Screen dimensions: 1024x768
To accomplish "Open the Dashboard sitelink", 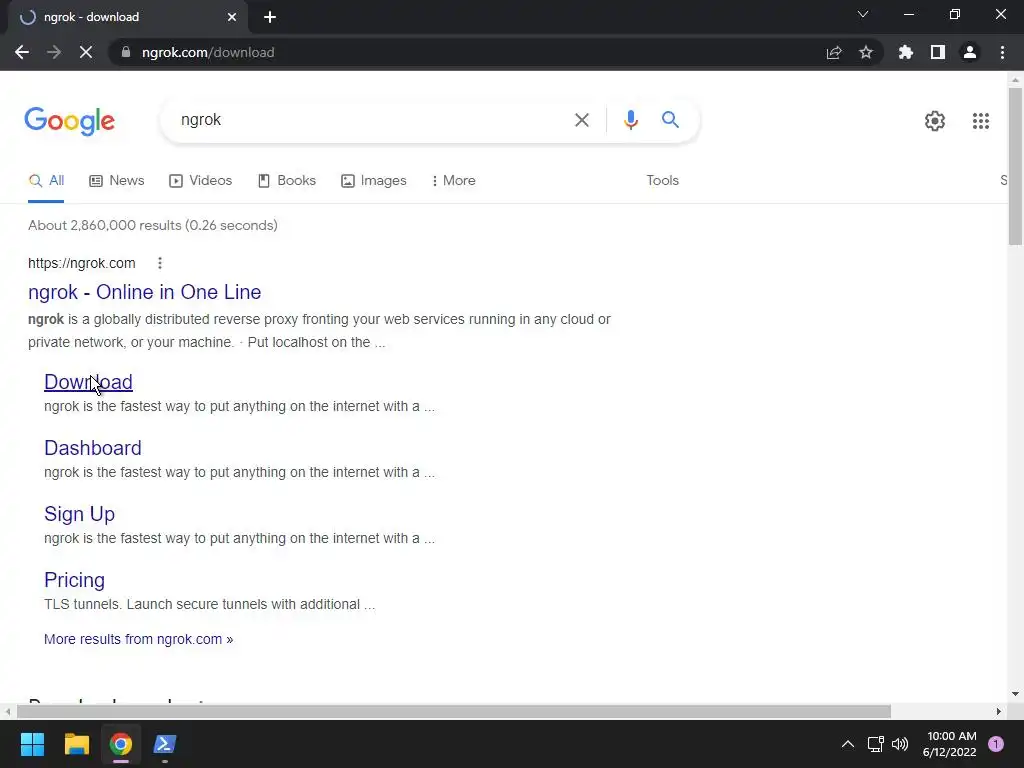I will tap(93, 448).
